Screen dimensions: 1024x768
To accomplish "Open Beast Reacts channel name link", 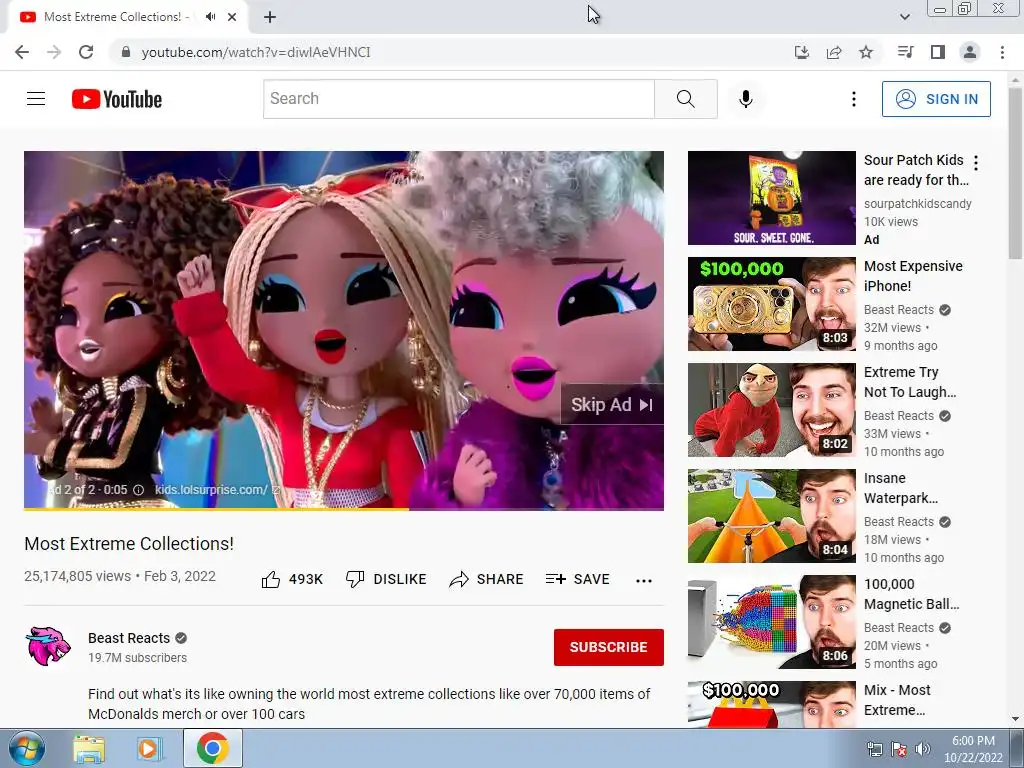I will coord(129,638).
